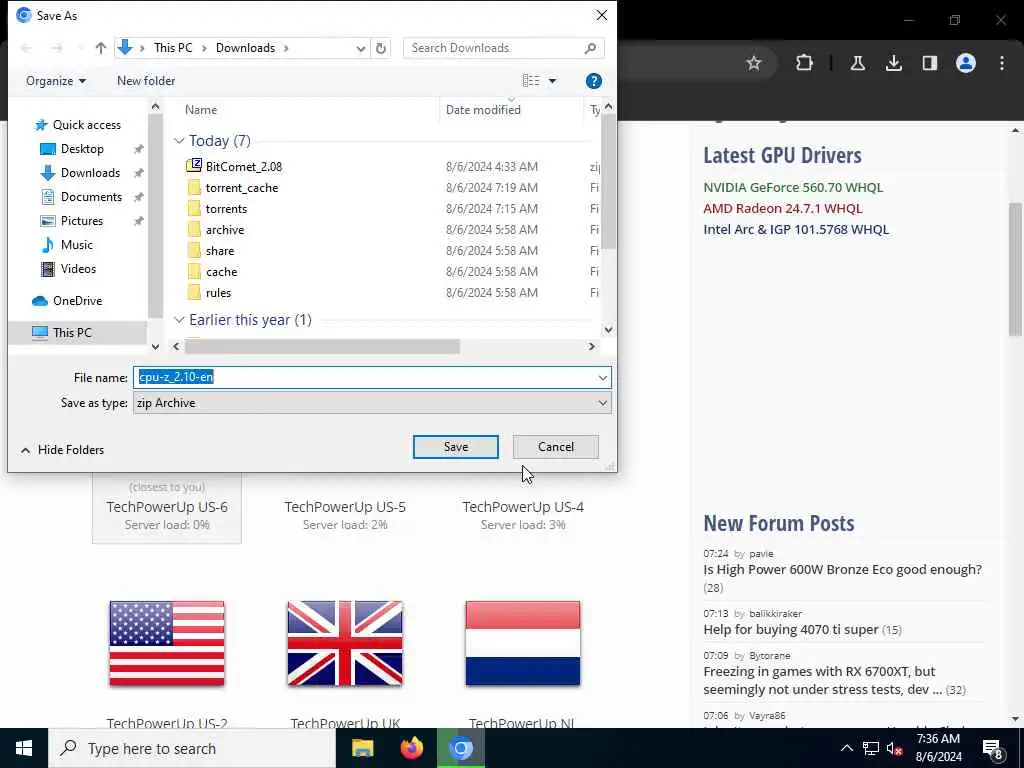Image resolution: width=1024 pixels, height=768 pixels.
Task: Select the torrents folder
Action: point(226,209)
